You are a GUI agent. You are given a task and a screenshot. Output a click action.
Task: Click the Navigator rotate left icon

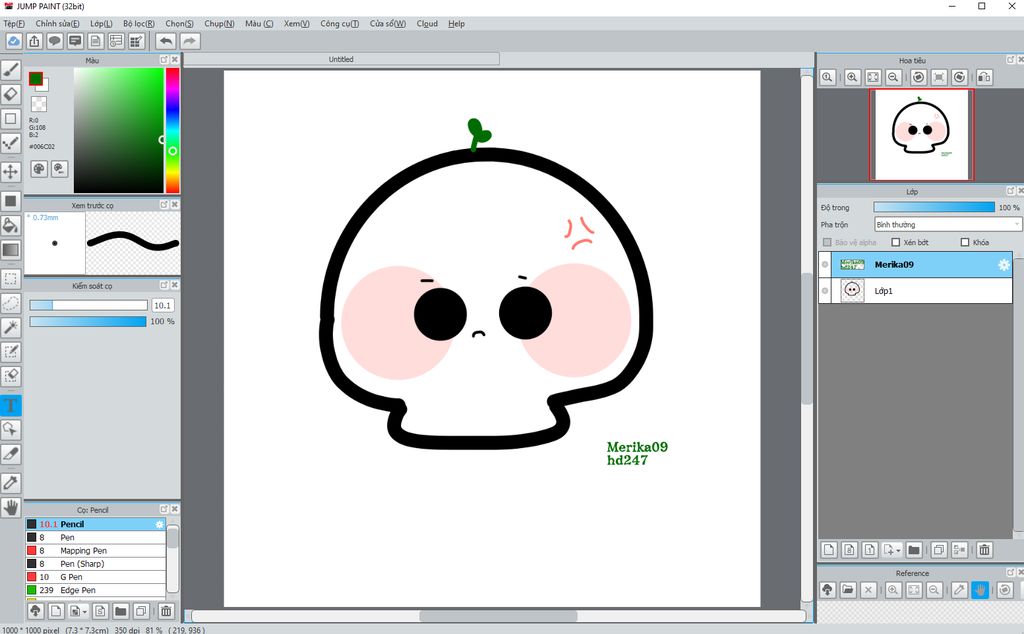(918, 77)
